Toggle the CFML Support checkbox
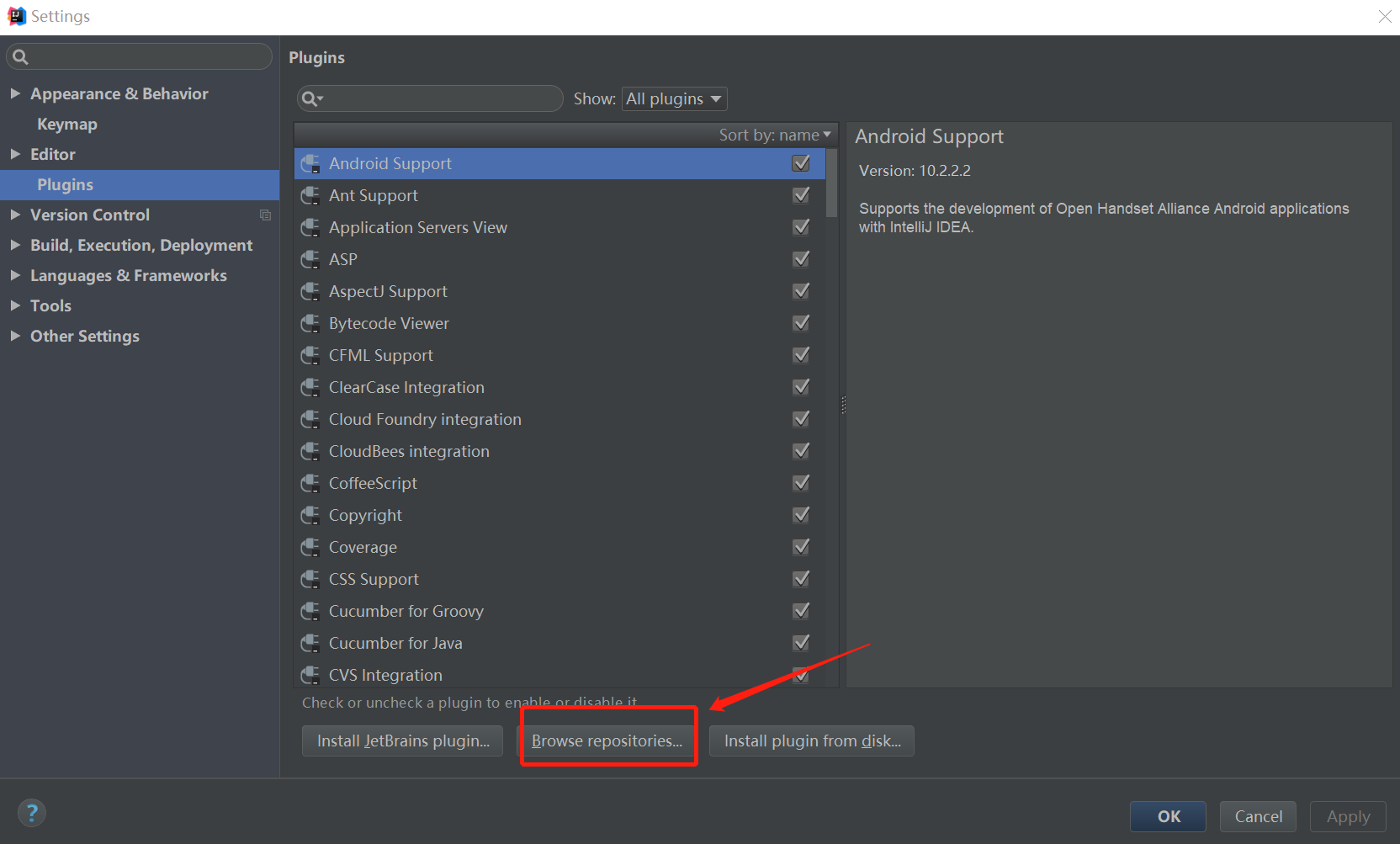 coord(801,355)
